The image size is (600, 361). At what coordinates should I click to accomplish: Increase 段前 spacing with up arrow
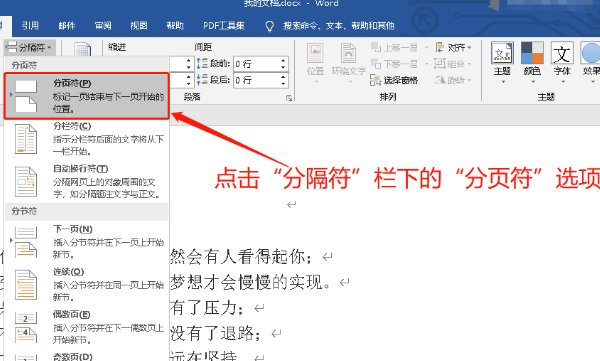point(283,60)
